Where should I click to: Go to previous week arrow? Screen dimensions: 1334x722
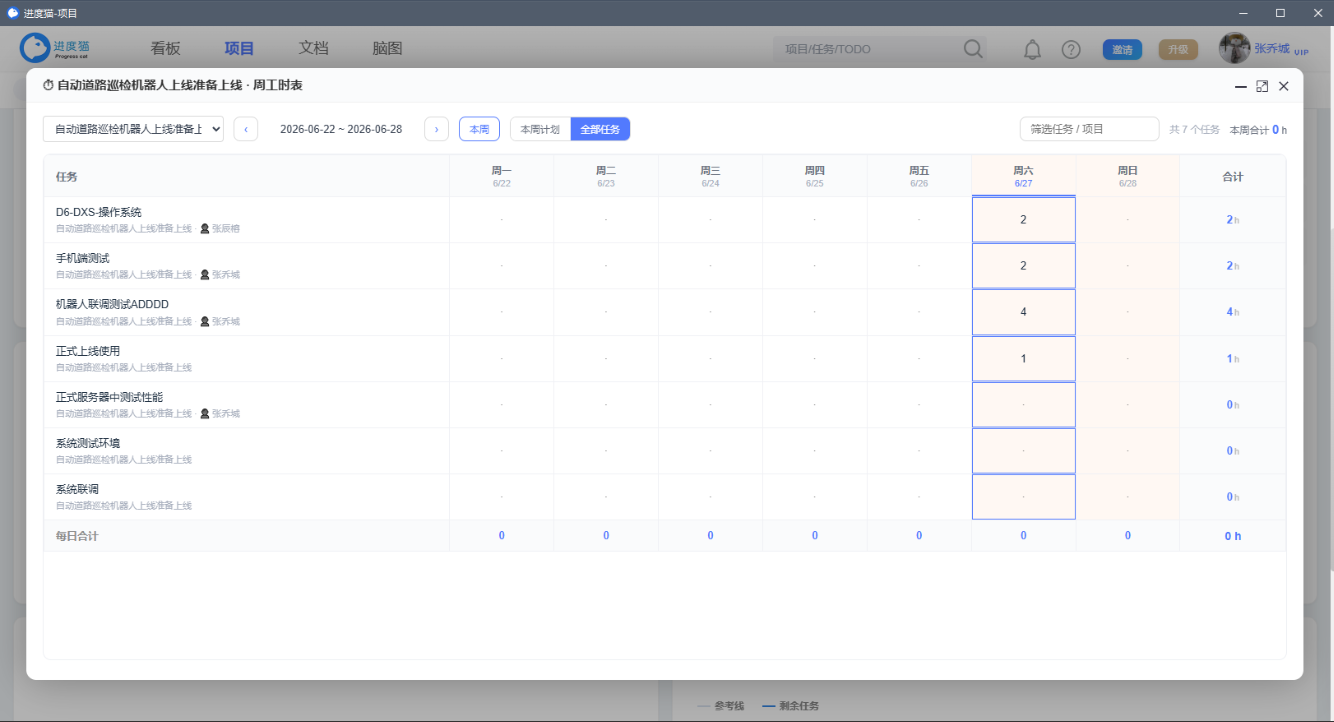coord(246,129)
